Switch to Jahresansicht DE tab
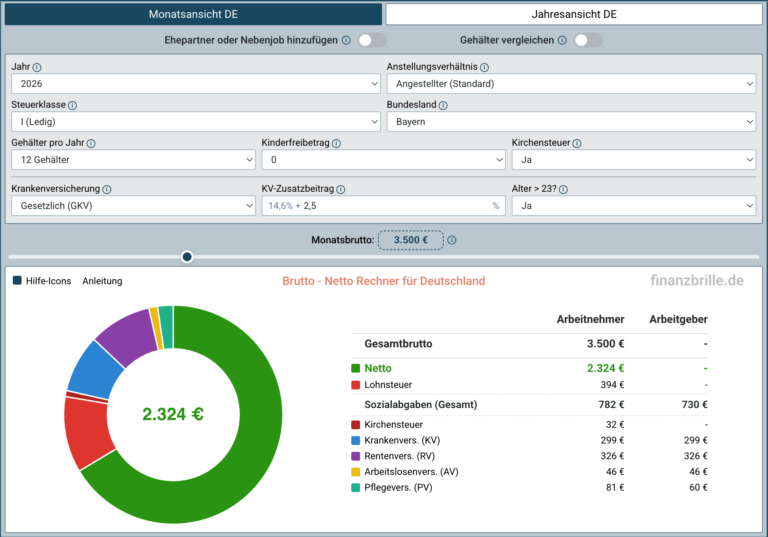Image resolution: width=768 pixels, height=537 pixels. tap(574, 14)
